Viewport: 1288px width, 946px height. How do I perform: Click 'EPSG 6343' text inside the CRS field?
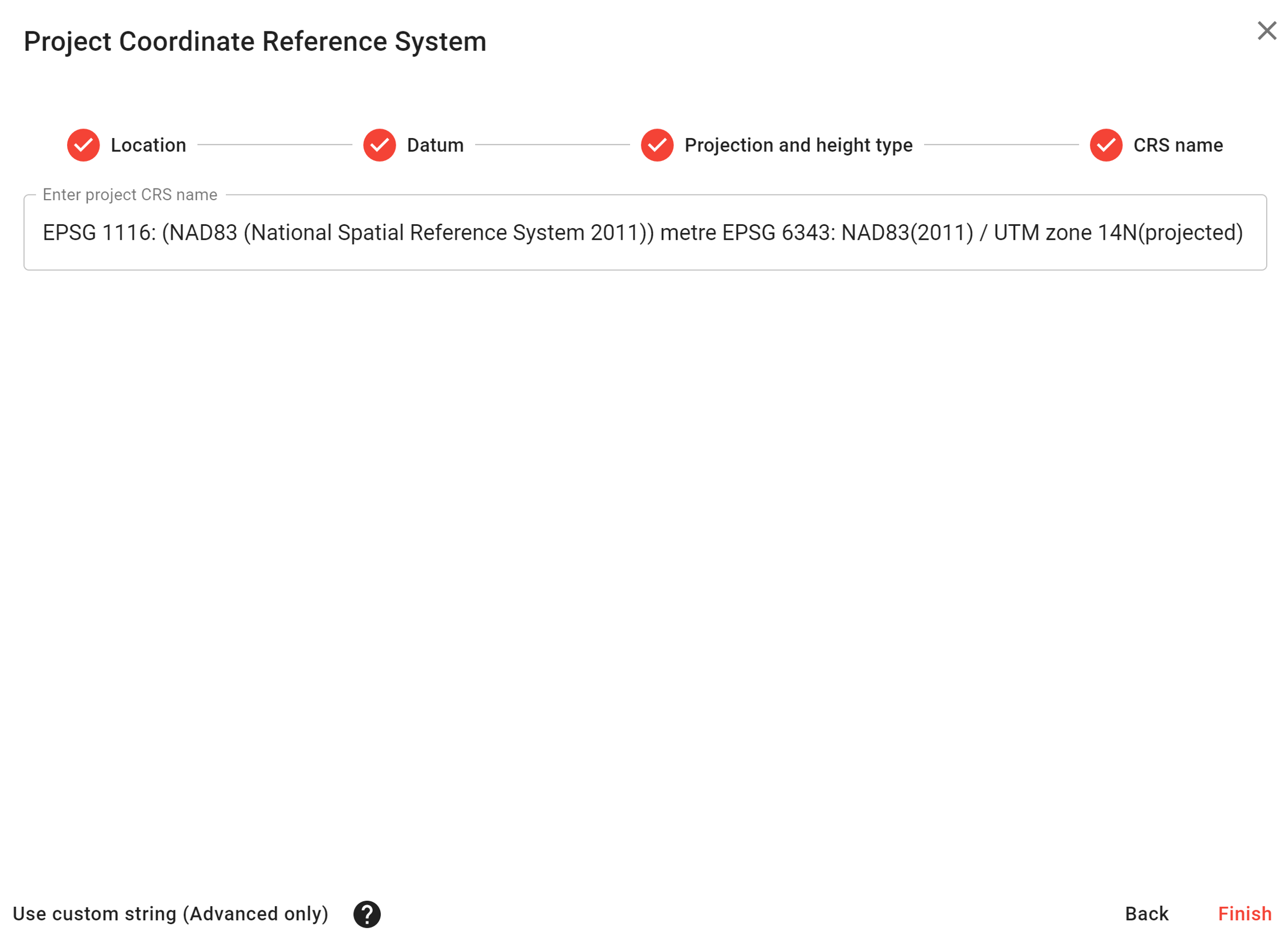(x=778, y=233)
